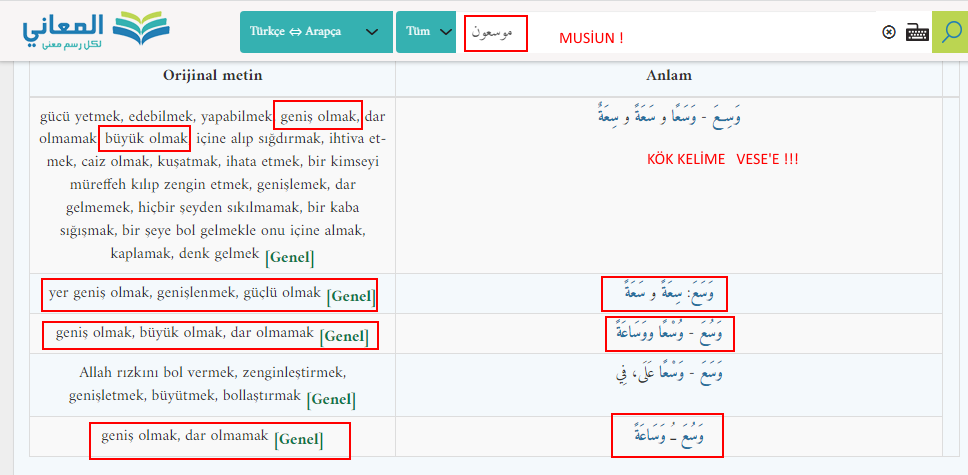Click the text 'gücü yetmek, edebilmek, yapabilmek'
968x475 pixels.
click(x=156, y=116)
